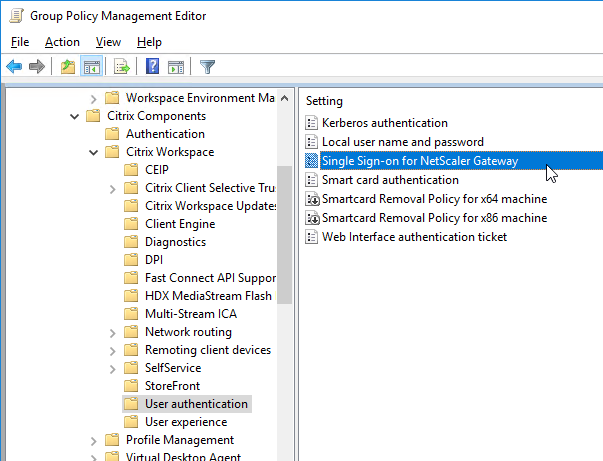Expand the Citrix Client Selective Trust node
603x461 pixels.
(112, 189)
